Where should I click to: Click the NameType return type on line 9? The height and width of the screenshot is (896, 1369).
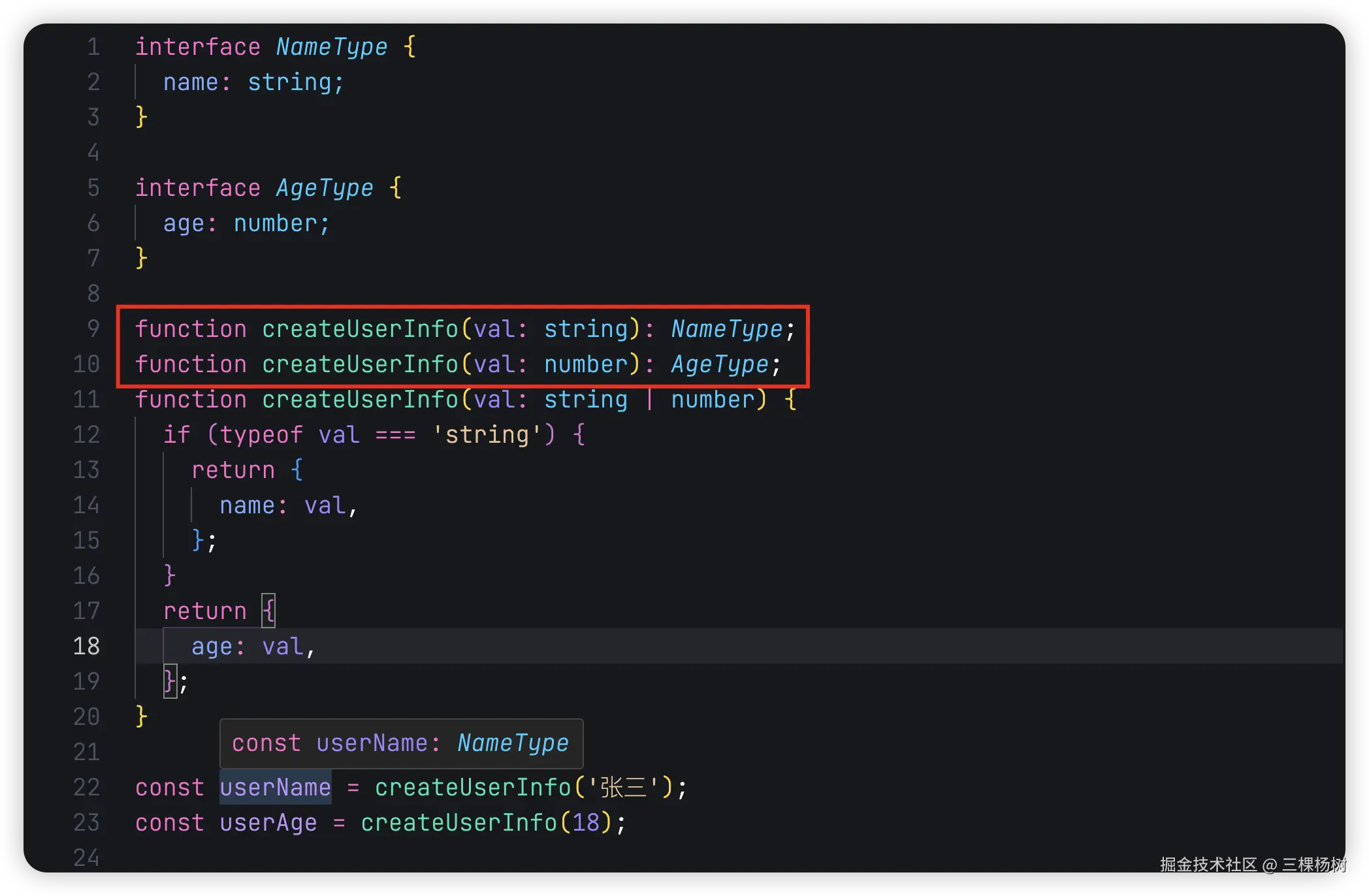coord(726,329)
